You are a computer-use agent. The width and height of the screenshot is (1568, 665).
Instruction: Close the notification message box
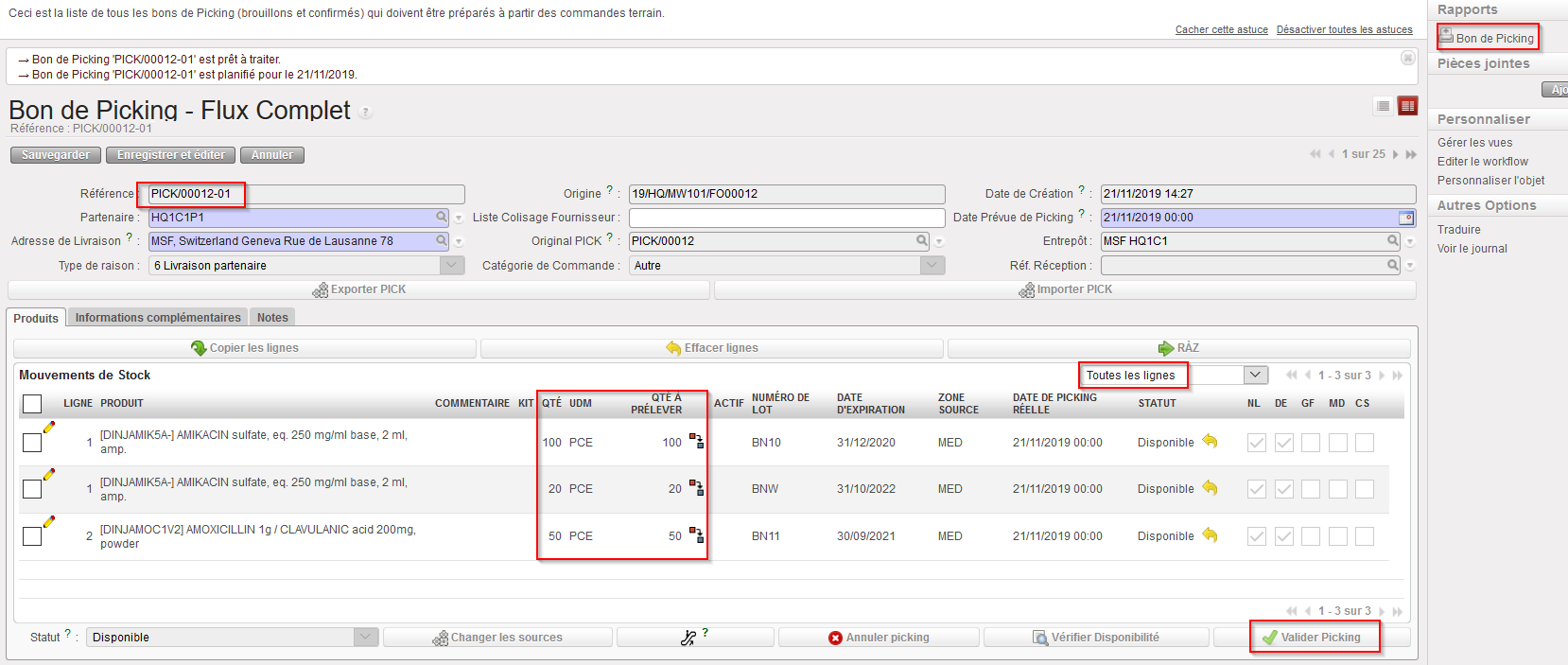pos(1407,59)
